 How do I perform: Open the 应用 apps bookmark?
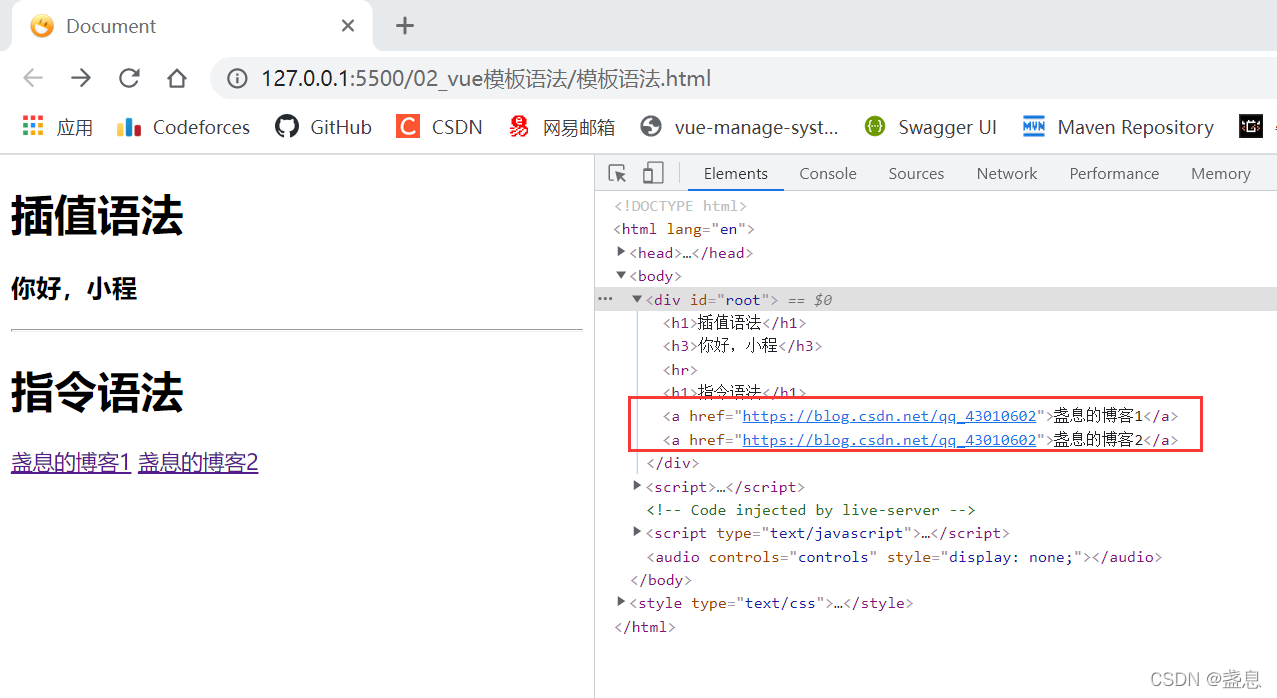point(57,127)
